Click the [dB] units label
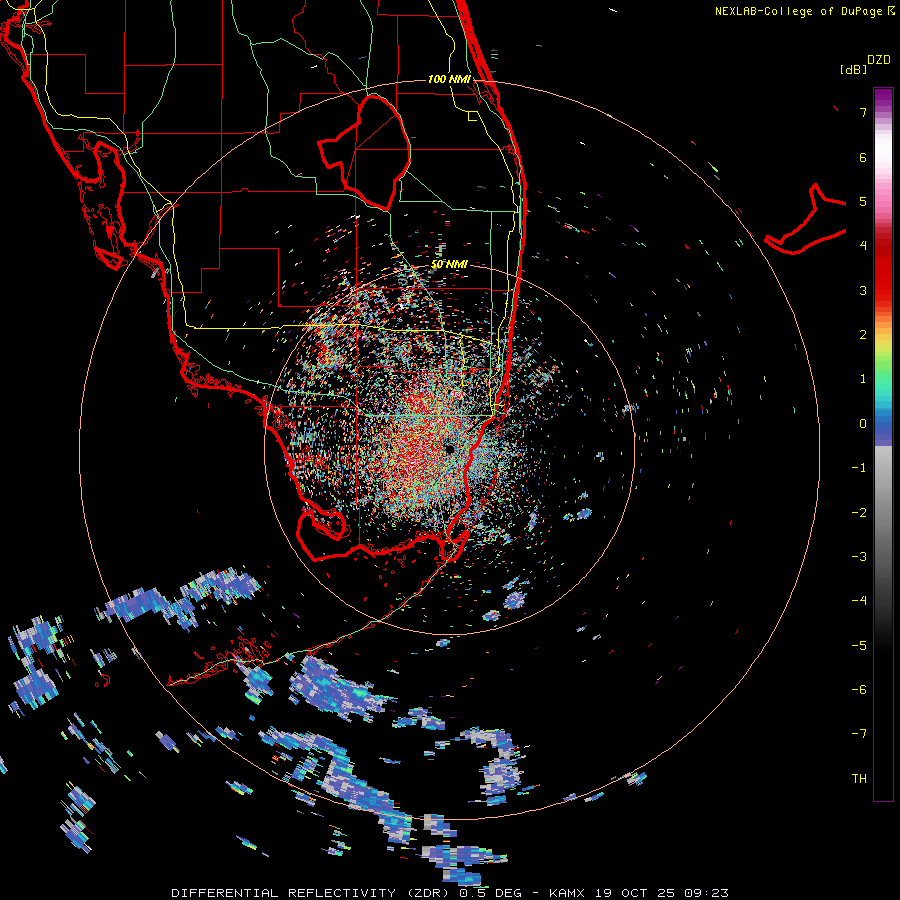Screen dimensions: 900x900 click(853, 69)
